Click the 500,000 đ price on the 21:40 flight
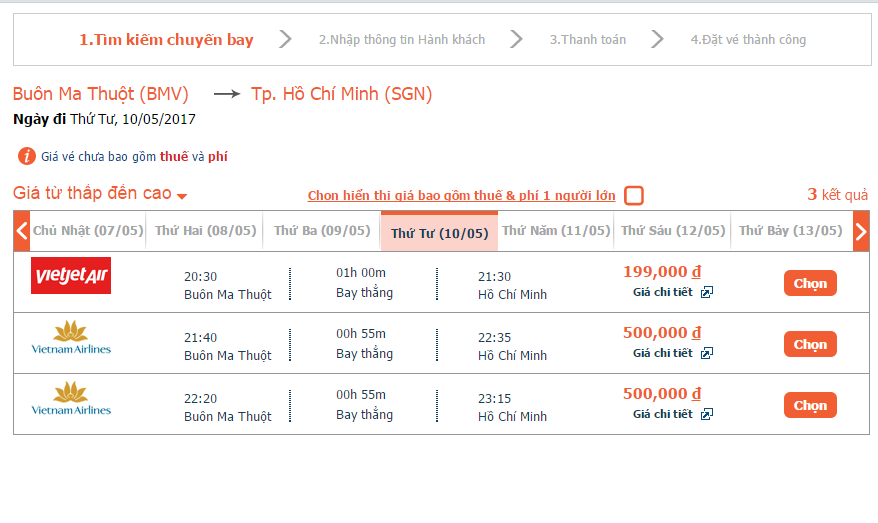 [x=662, y=333]
